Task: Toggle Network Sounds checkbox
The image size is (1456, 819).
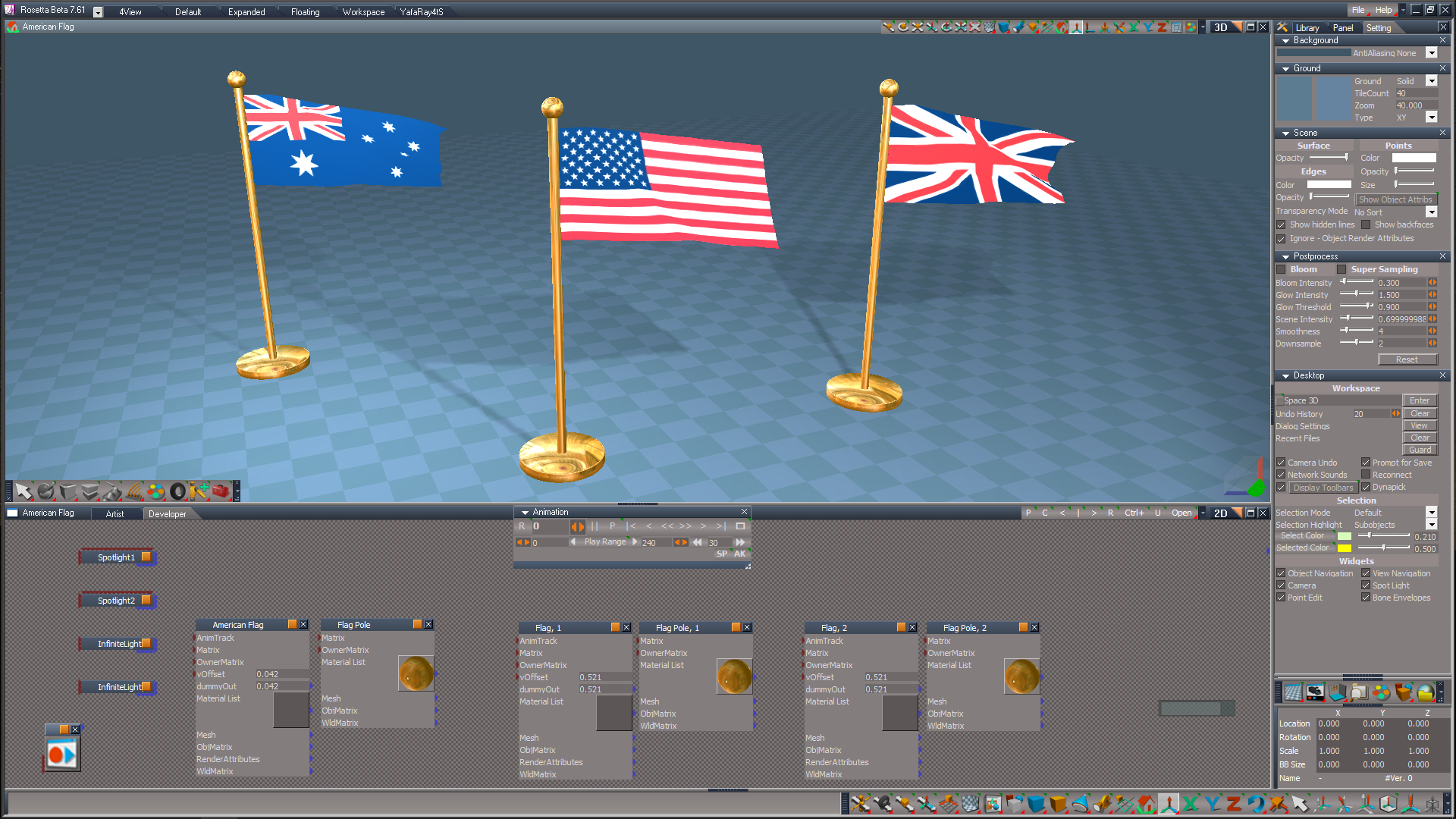Action: (1281, 475)
